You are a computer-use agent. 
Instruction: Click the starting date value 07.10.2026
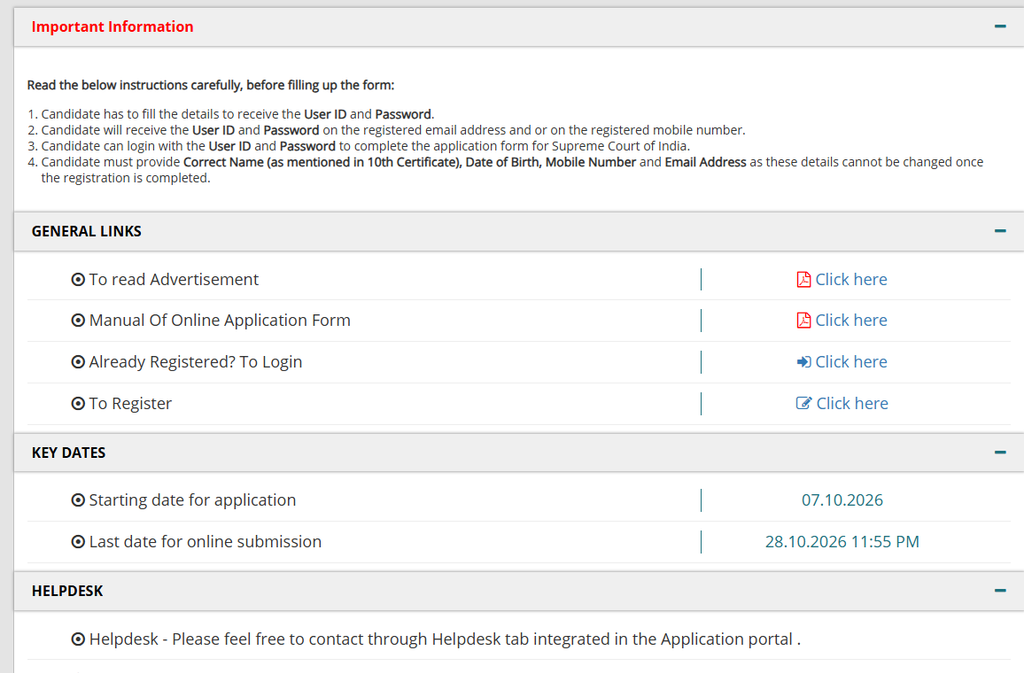point(842,500)
